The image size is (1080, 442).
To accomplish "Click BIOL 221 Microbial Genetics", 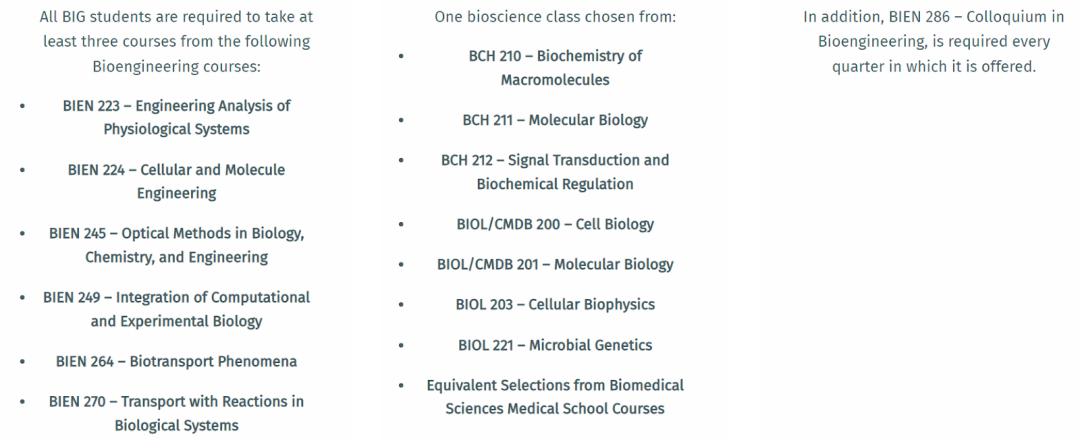I will 555,345.
